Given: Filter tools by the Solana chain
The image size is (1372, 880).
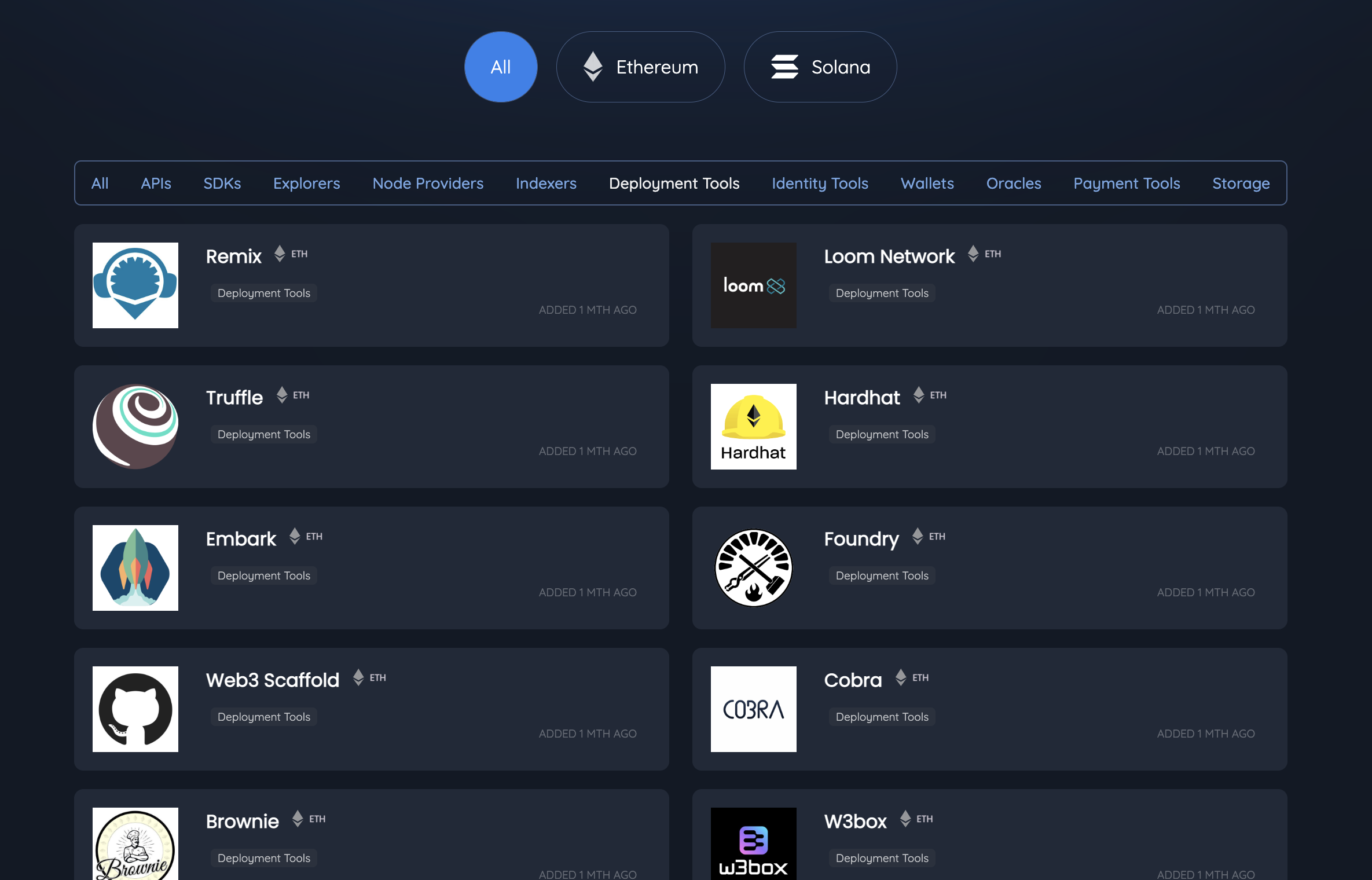Looking at the screenshot, I should (x=820, y=67).
